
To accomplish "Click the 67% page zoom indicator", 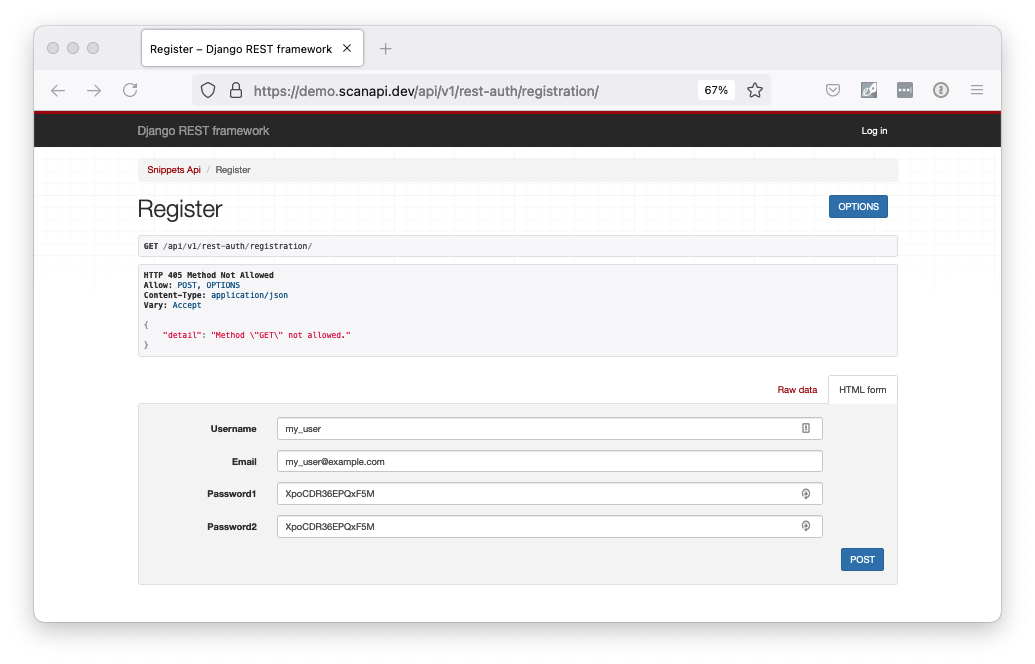I will point(715,90).
